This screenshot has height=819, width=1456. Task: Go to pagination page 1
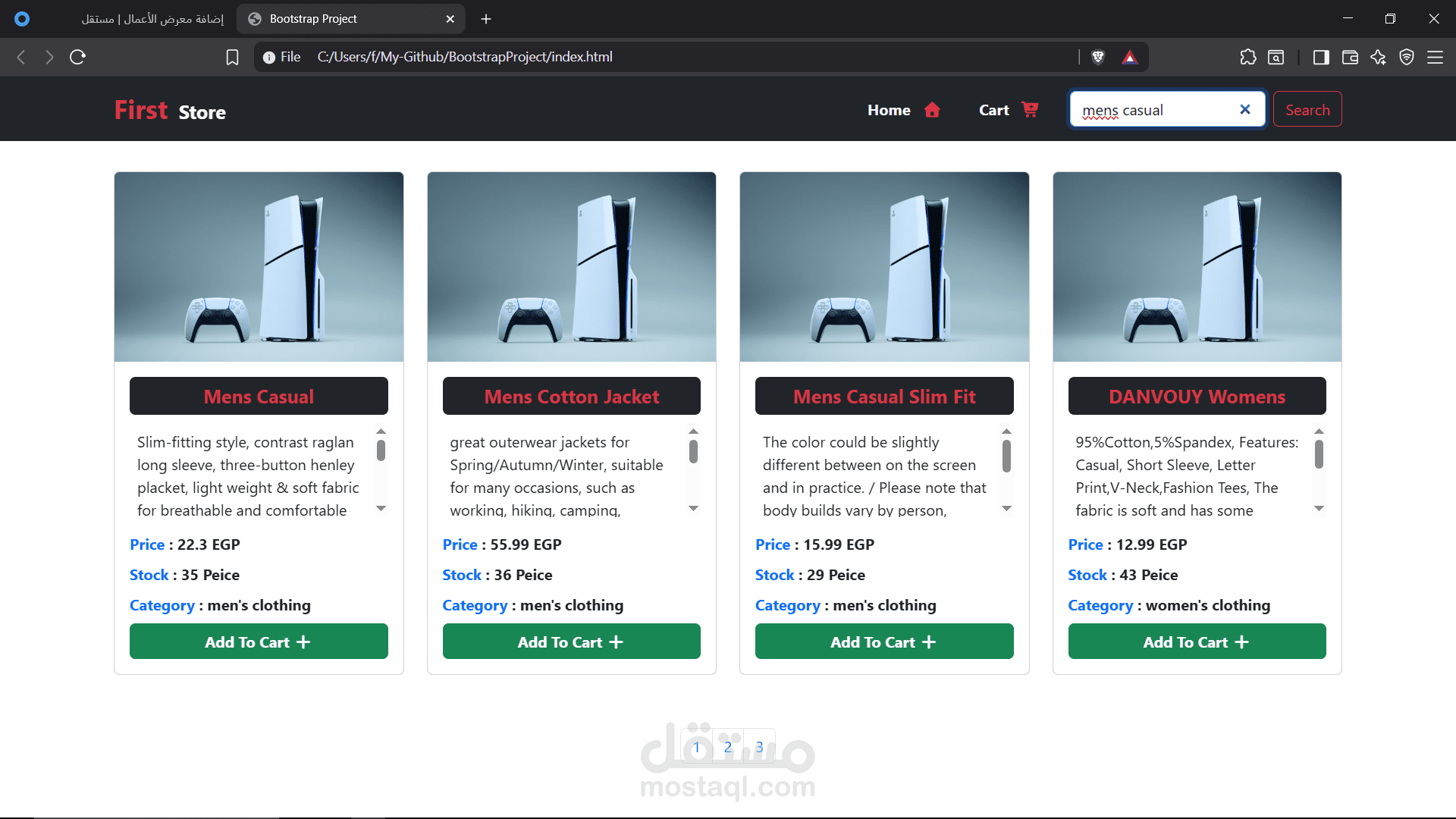[x=696, y=747]
